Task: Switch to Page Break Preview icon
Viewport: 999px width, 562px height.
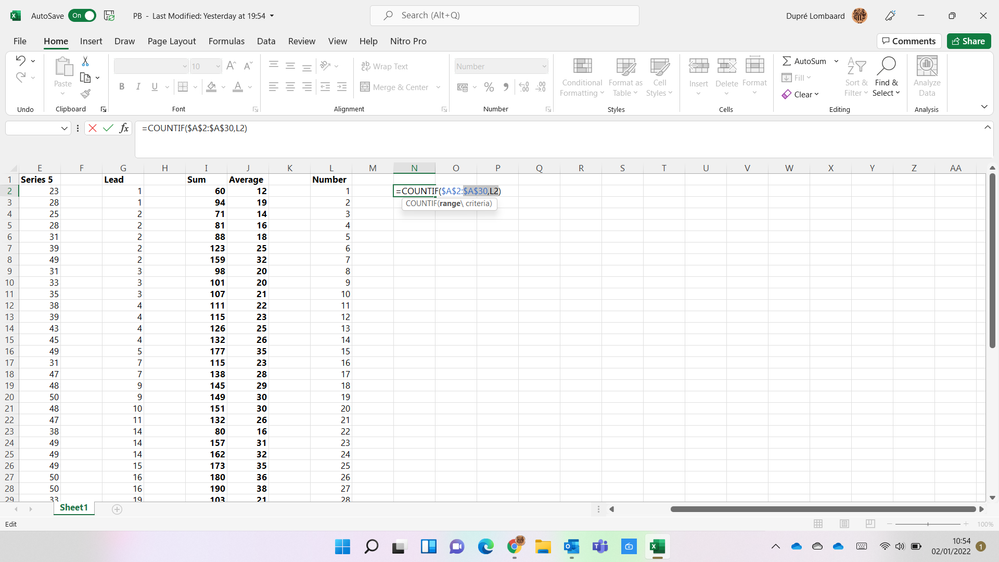Action: [x=870, y=524]
